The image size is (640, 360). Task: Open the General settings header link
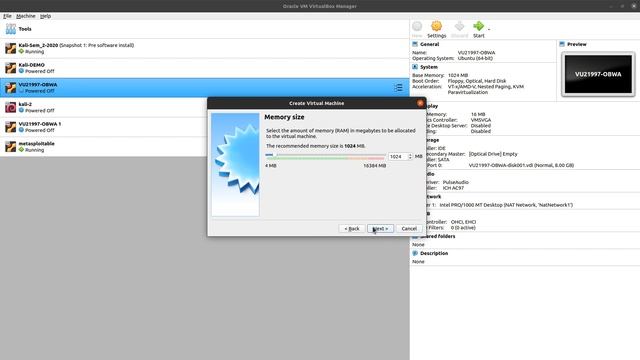429,44
